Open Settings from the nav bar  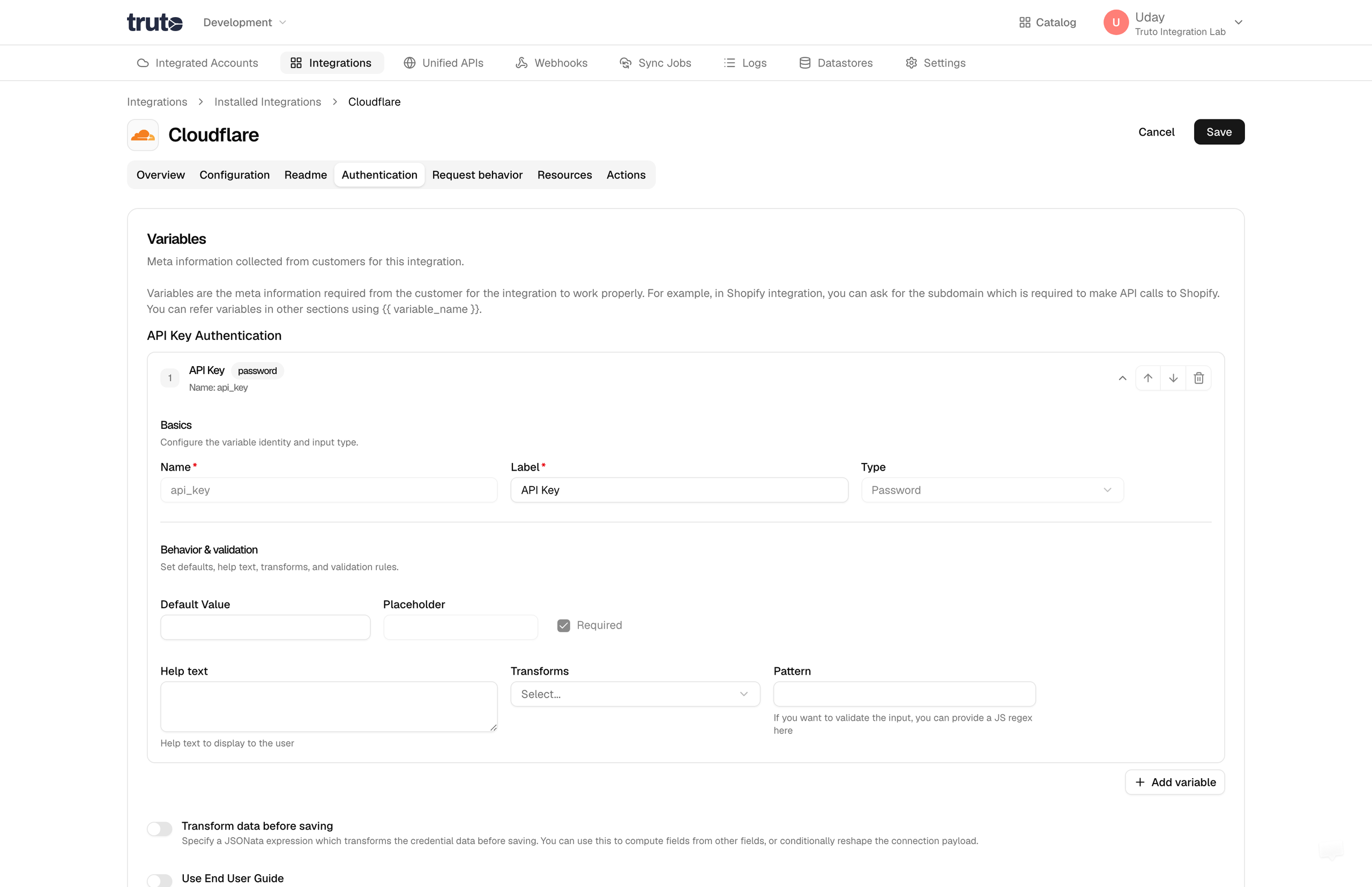pos(935,63)
